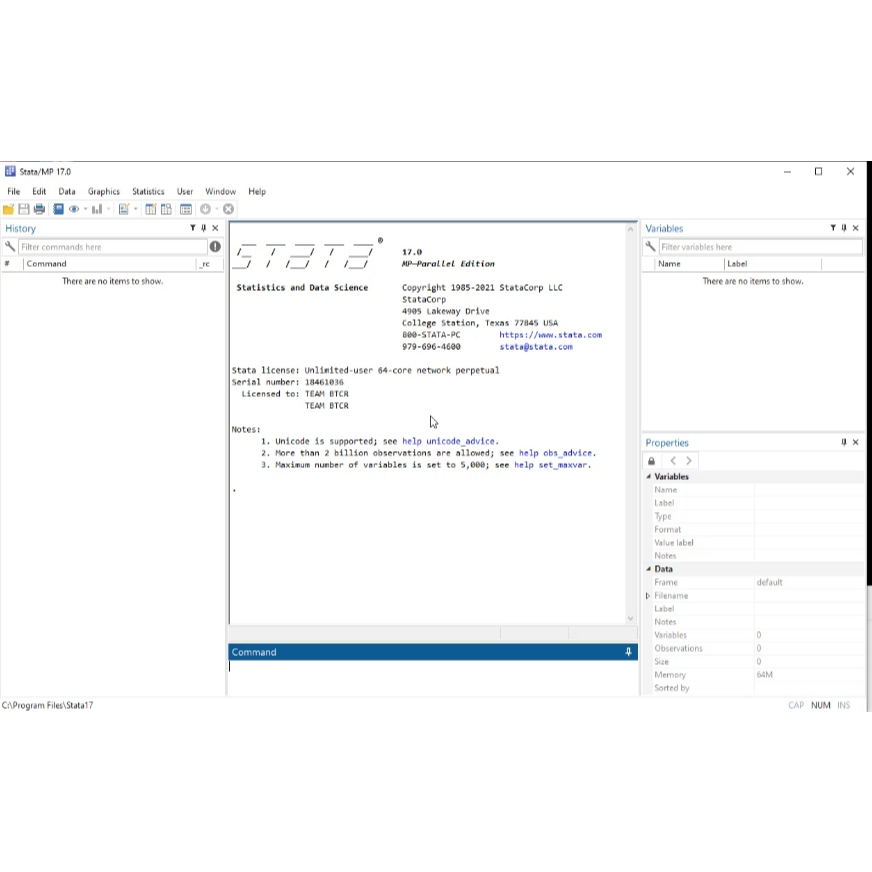The width and height of the screenshot is (872, 872).
Task: Click the Variables panel pin icon
Action: [844, 228]
